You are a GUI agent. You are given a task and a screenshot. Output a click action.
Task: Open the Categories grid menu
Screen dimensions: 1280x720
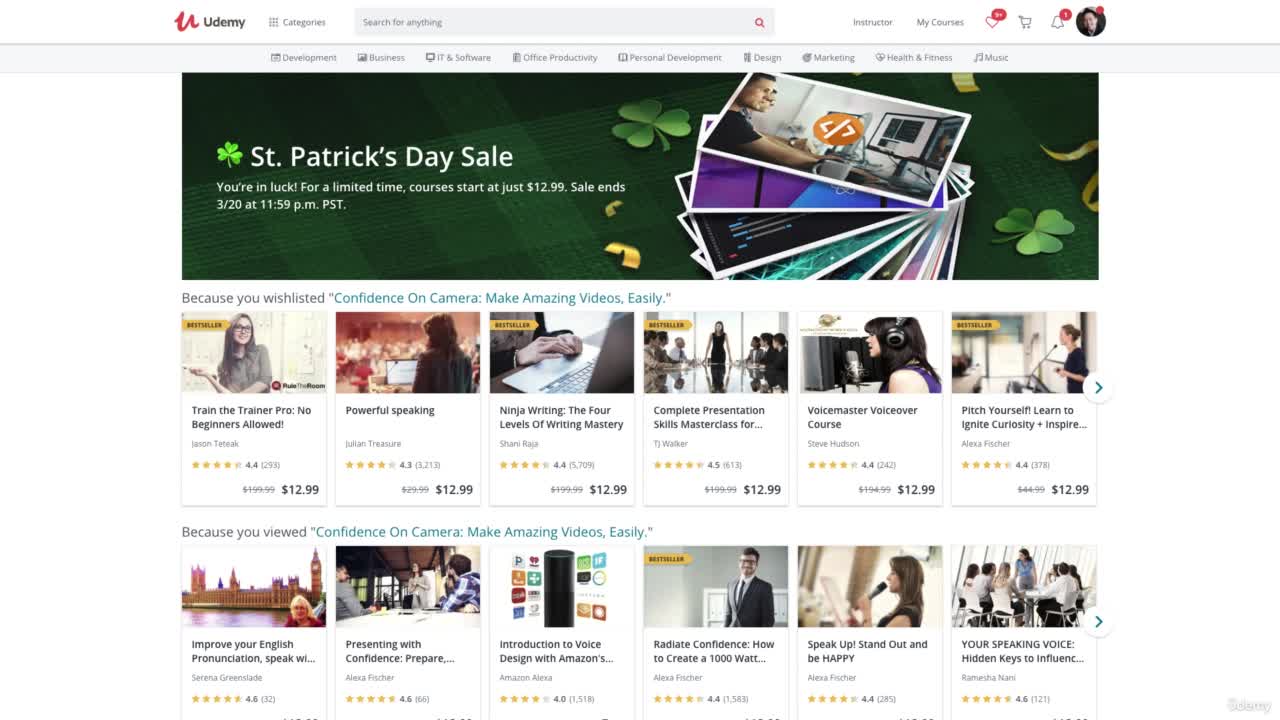point(297,22)
